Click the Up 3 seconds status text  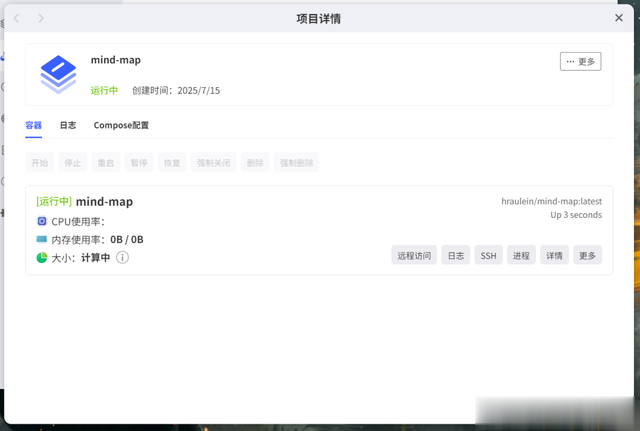[576, 215]
